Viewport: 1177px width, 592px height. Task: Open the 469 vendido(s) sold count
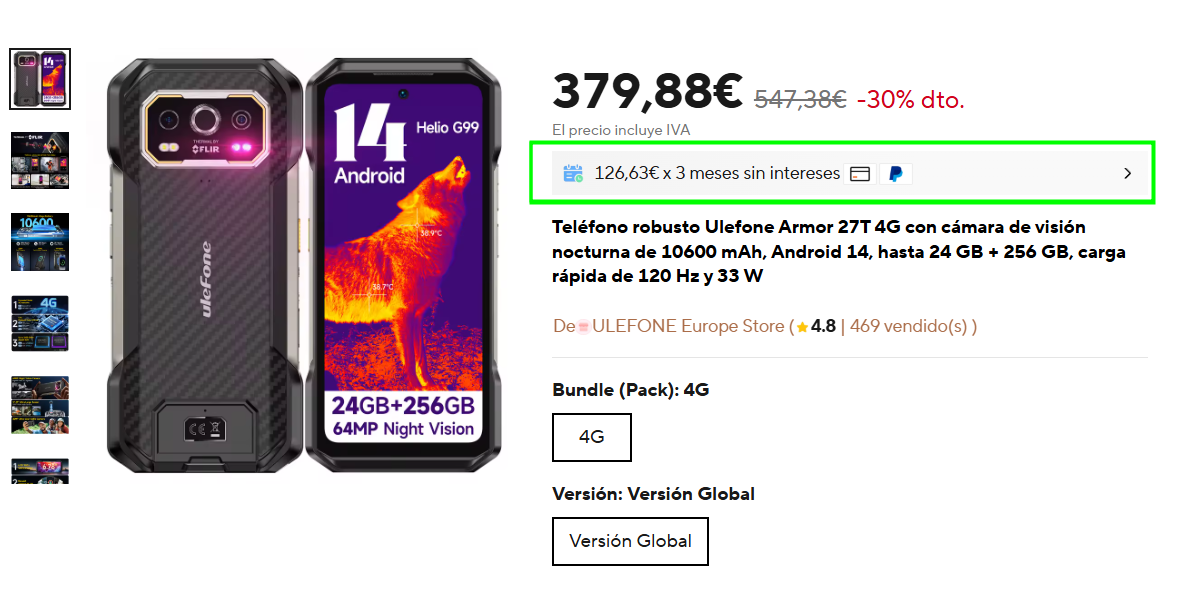click(909, 326)
